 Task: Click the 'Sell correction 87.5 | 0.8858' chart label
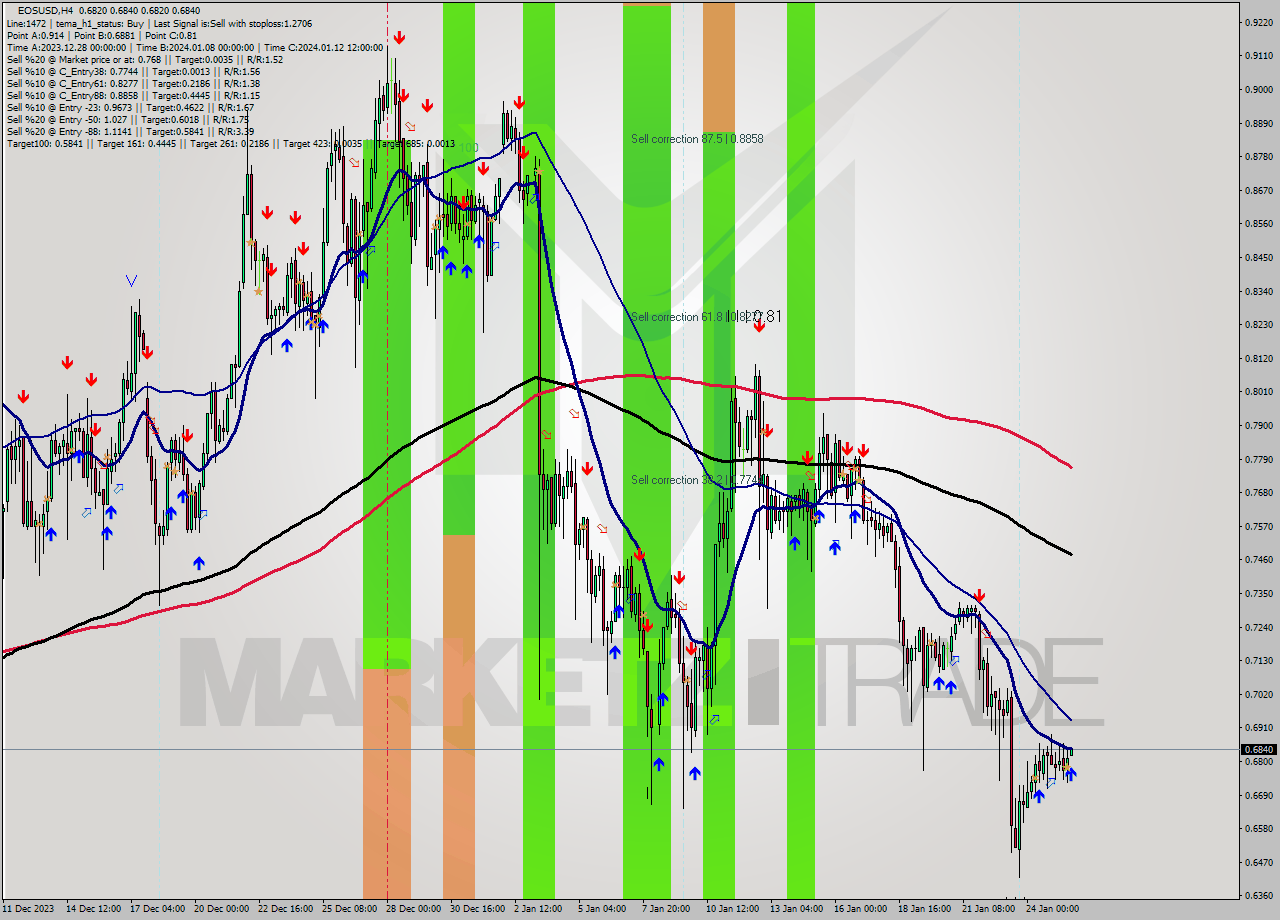pos(697,139)
